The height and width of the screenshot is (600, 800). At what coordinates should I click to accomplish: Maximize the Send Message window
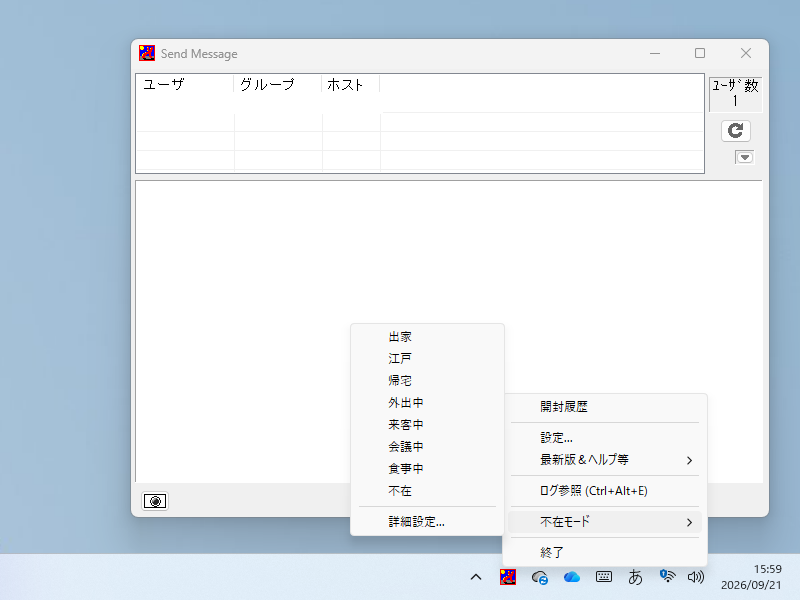point(700,53)
